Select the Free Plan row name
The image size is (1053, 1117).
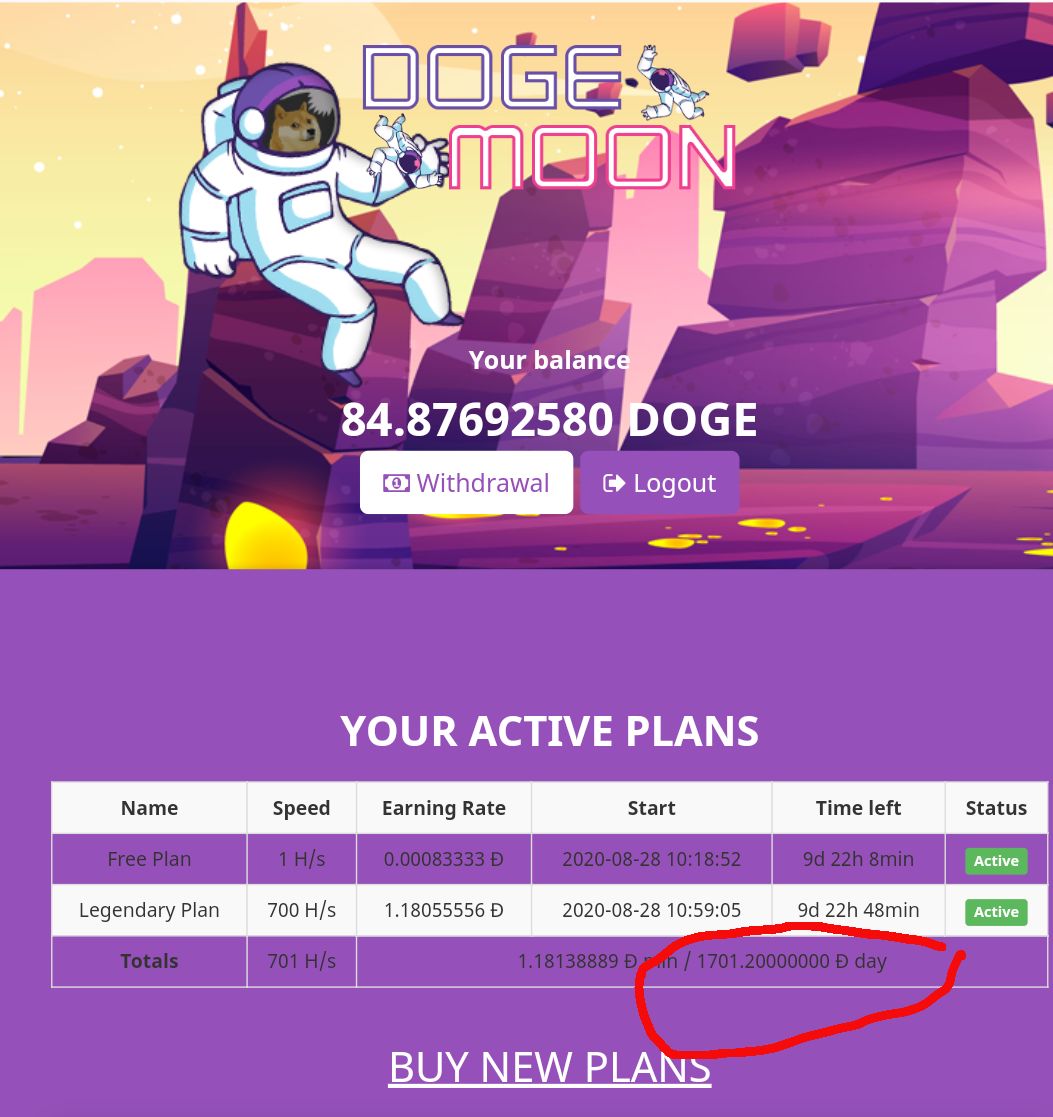click(x=149, y=859)
